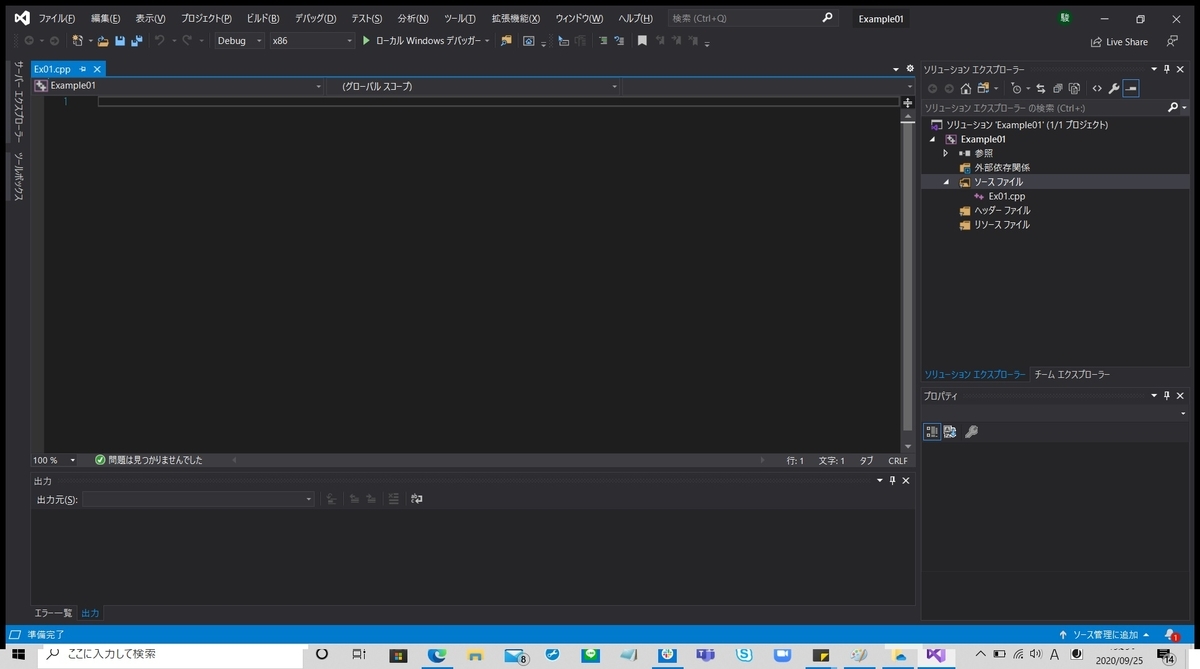Click the feedback icon next to Live Share

point(1171,42)
